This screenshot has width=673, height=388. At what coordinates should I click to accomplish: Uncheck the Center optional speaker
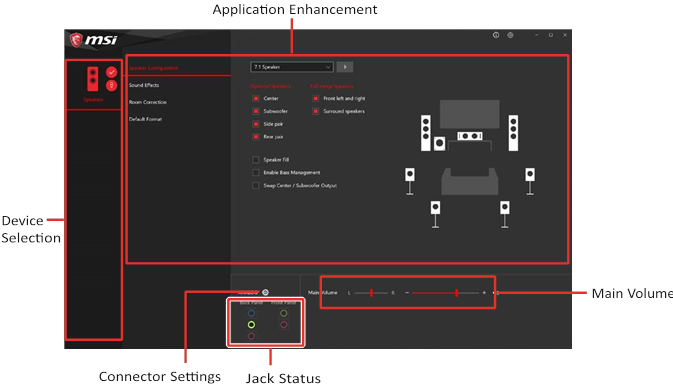256,98
